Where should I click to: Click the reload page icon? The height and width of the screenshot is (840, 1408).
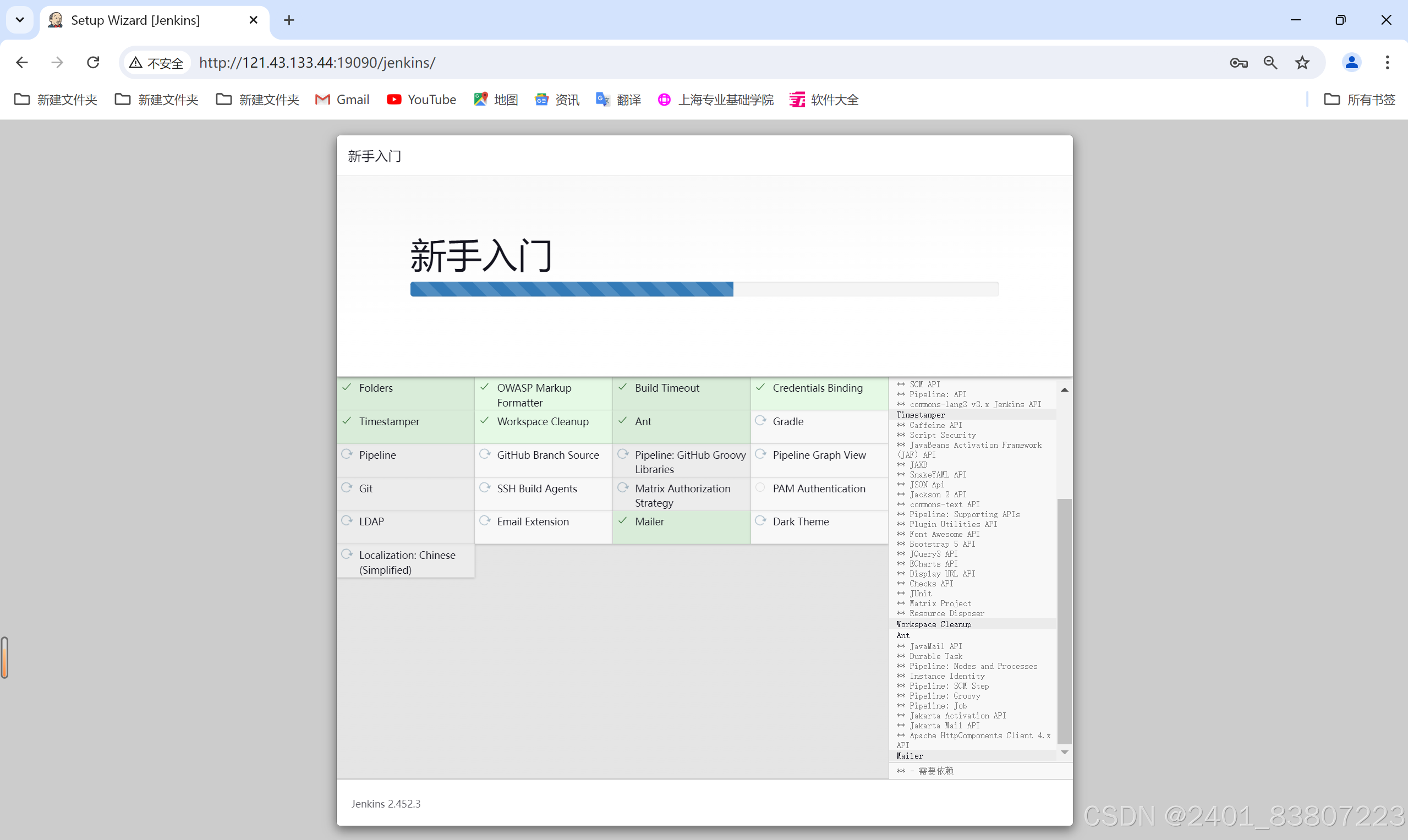point(93,62)
